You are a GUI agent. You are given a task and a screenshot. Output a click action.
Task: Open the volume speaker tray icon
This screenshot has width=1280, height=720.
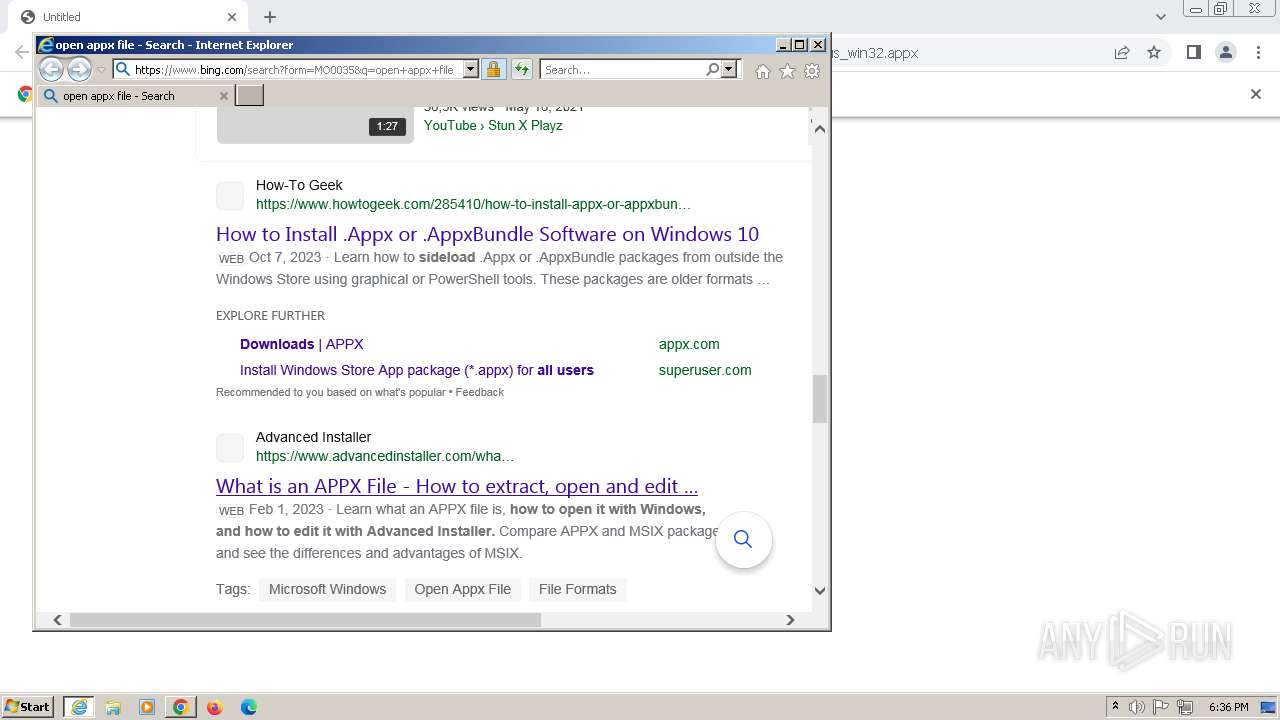click(x=1136, y=707)
